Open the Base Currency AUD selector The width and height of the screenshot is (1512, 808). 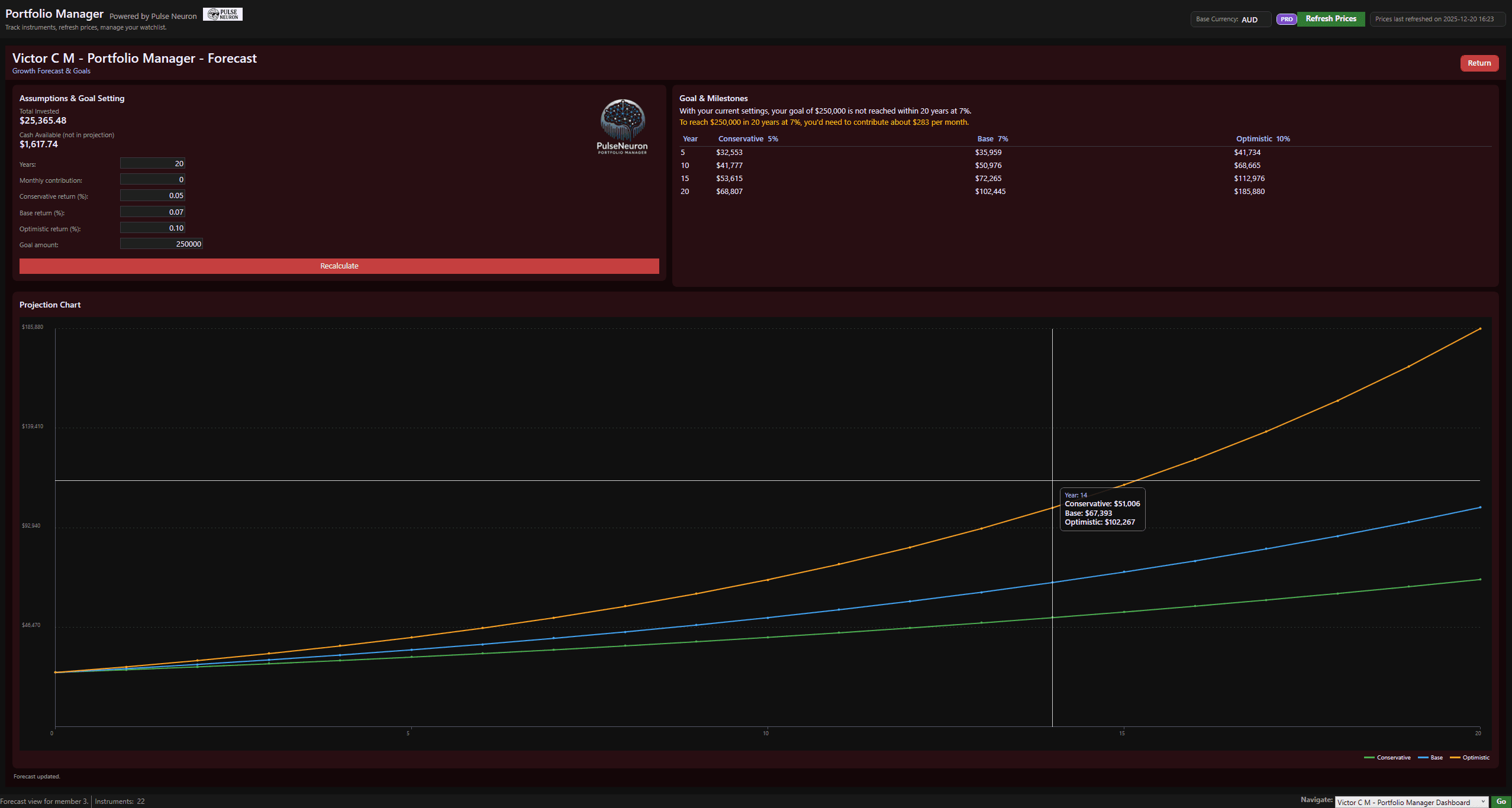tap(1231, 20)
